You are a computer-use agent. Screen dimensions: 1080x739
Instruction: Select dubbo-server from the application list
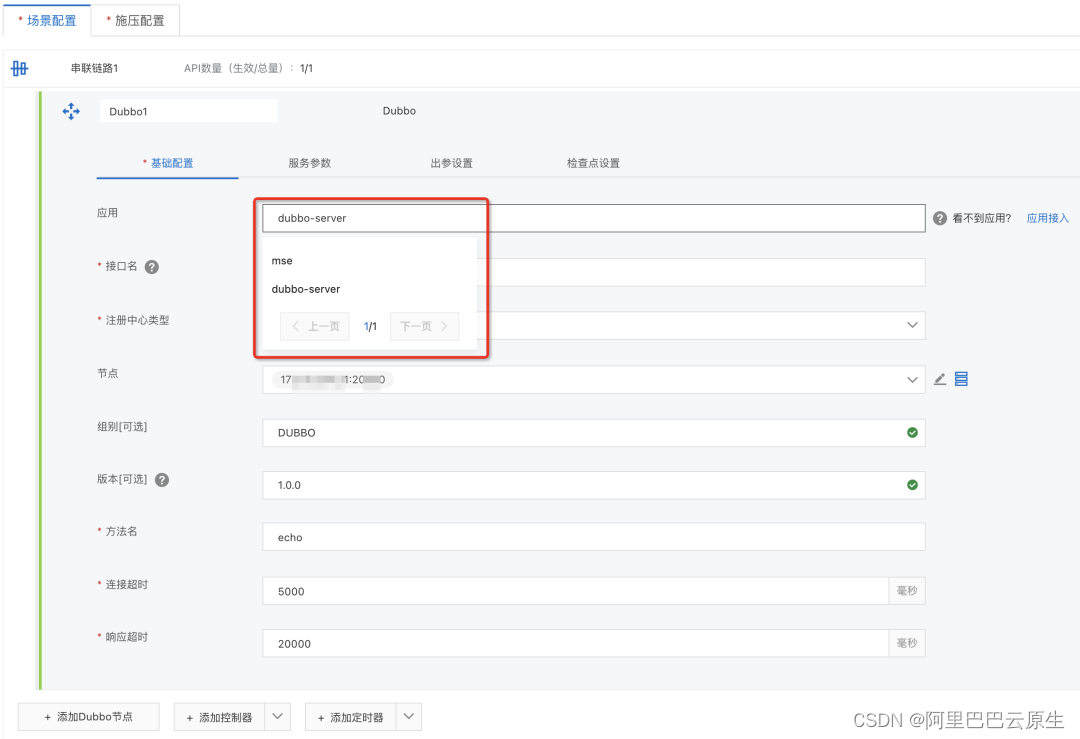pos(370,289)
